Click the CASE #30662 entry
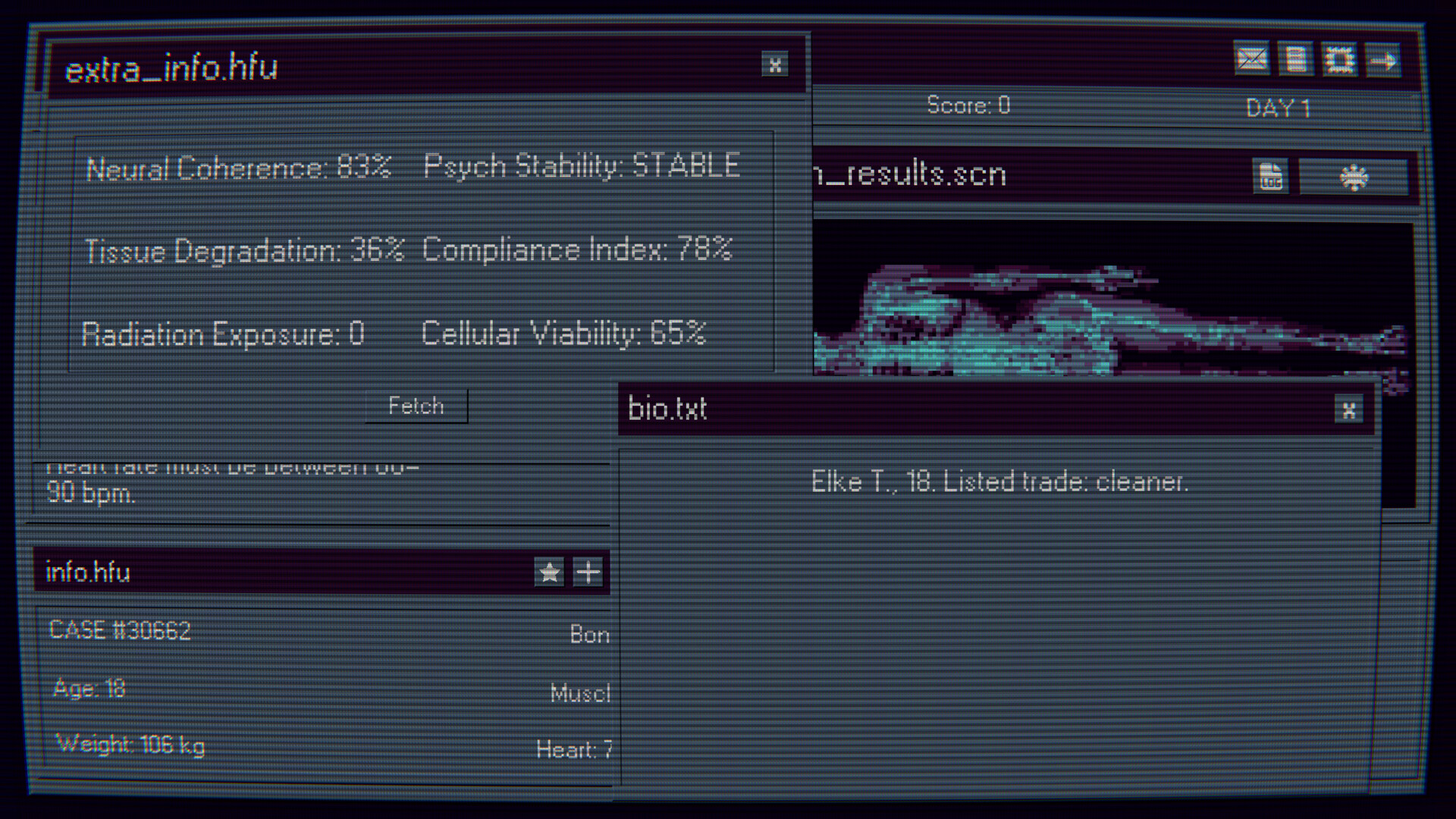The image size is (1456, 819). click(120, 630)
